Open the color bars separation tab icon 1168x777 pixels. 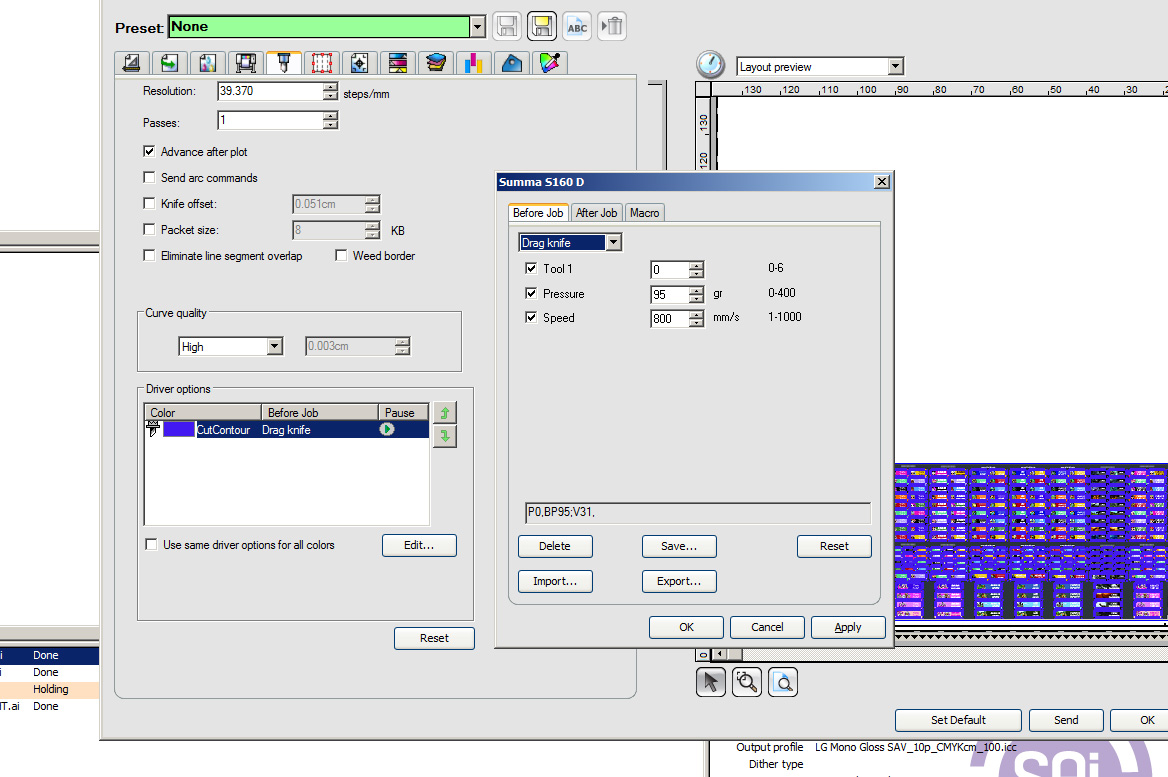click(398, 63)
